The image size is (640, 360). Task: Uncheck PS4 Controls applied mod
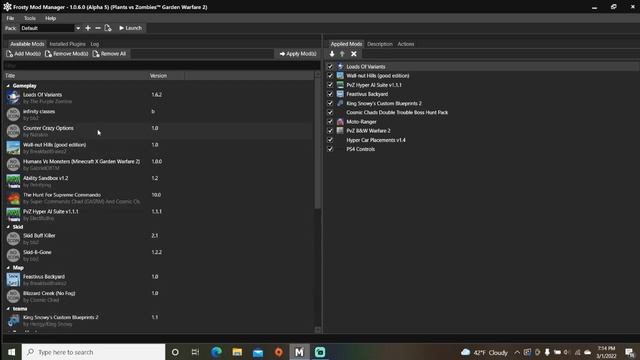330,149
